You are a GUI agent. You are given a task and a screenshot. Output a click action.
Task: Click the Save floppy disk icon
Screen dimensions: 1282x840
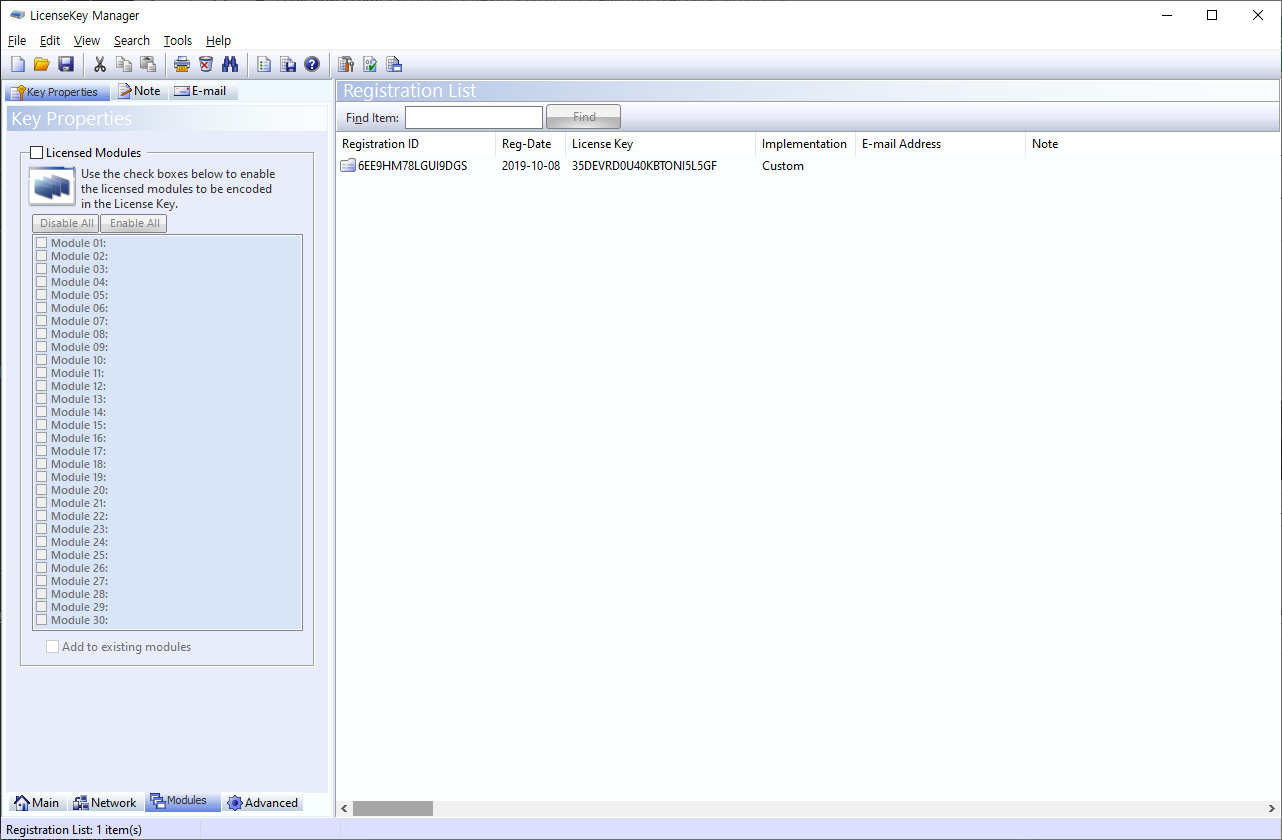click(66, 65)
